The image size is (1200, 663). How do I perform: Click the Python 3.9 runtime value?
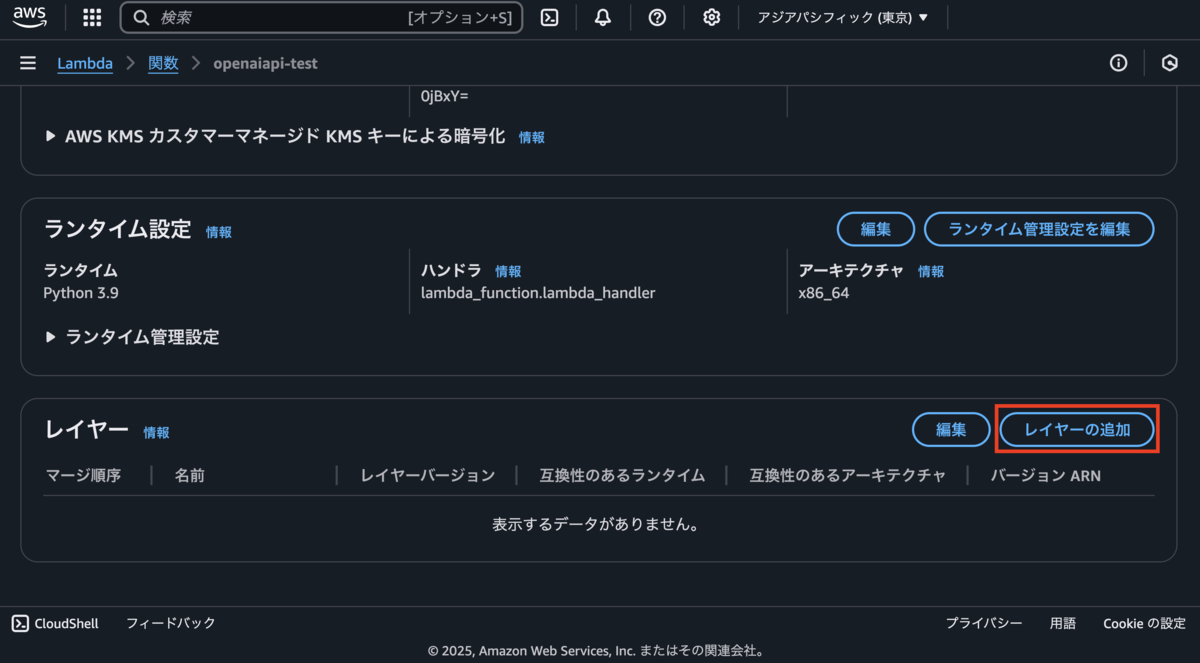81,293
